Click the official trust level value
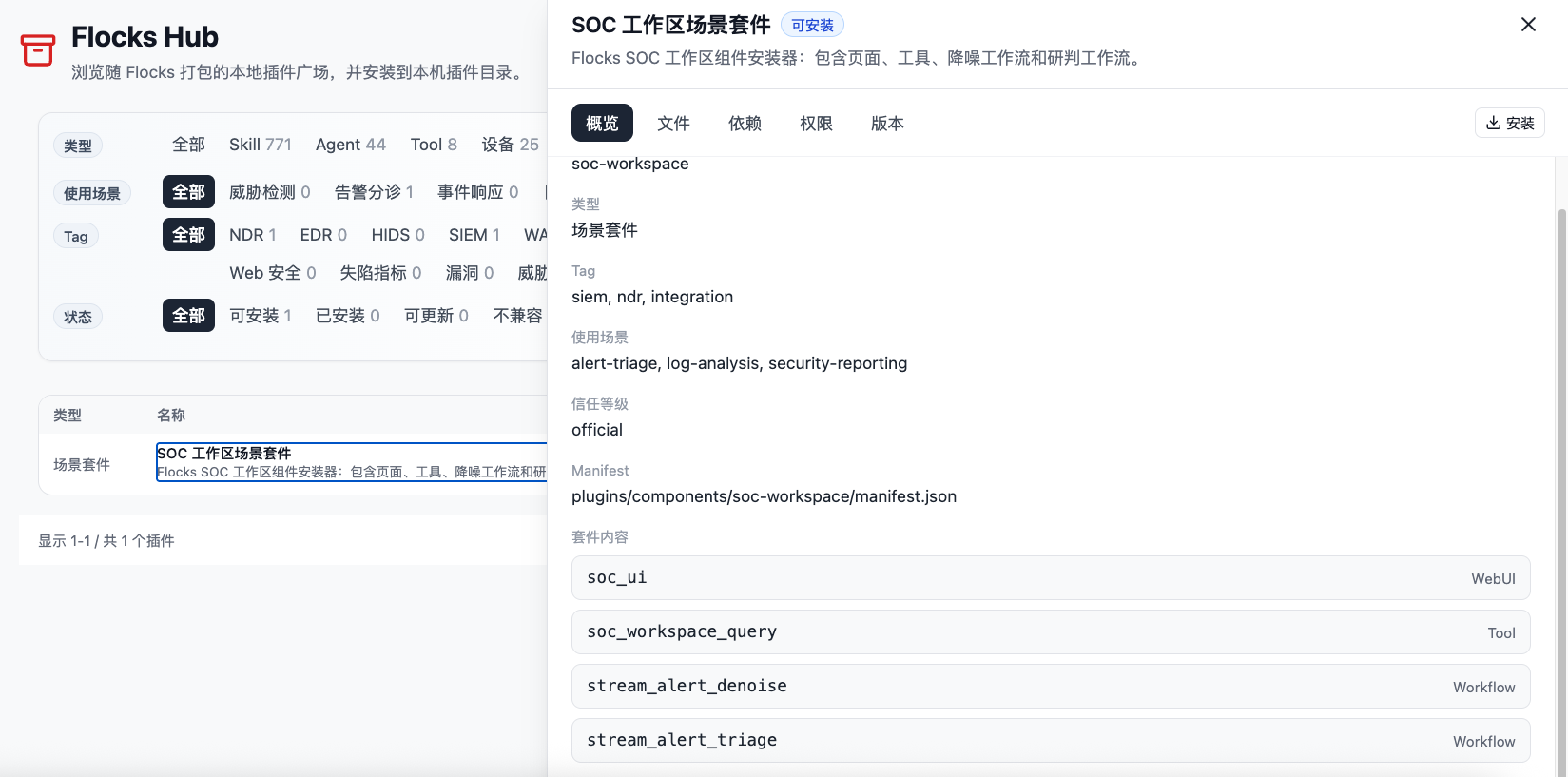 (597, 430)
